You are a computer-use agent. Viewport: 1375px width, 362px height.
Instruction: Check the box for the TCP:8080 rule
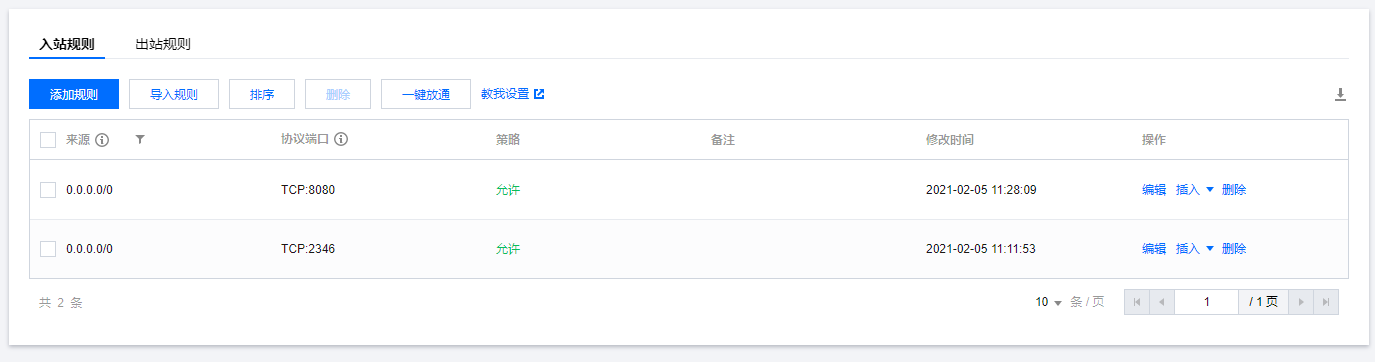[48, 190]
